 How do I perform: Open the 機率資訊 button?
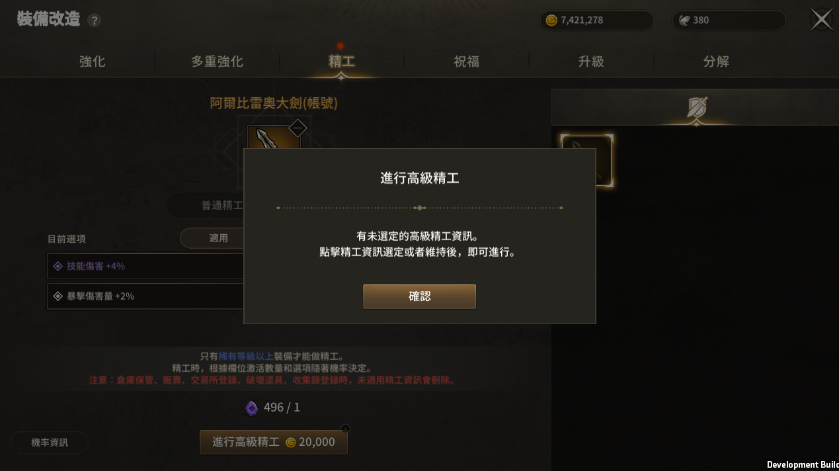(49, 443)
